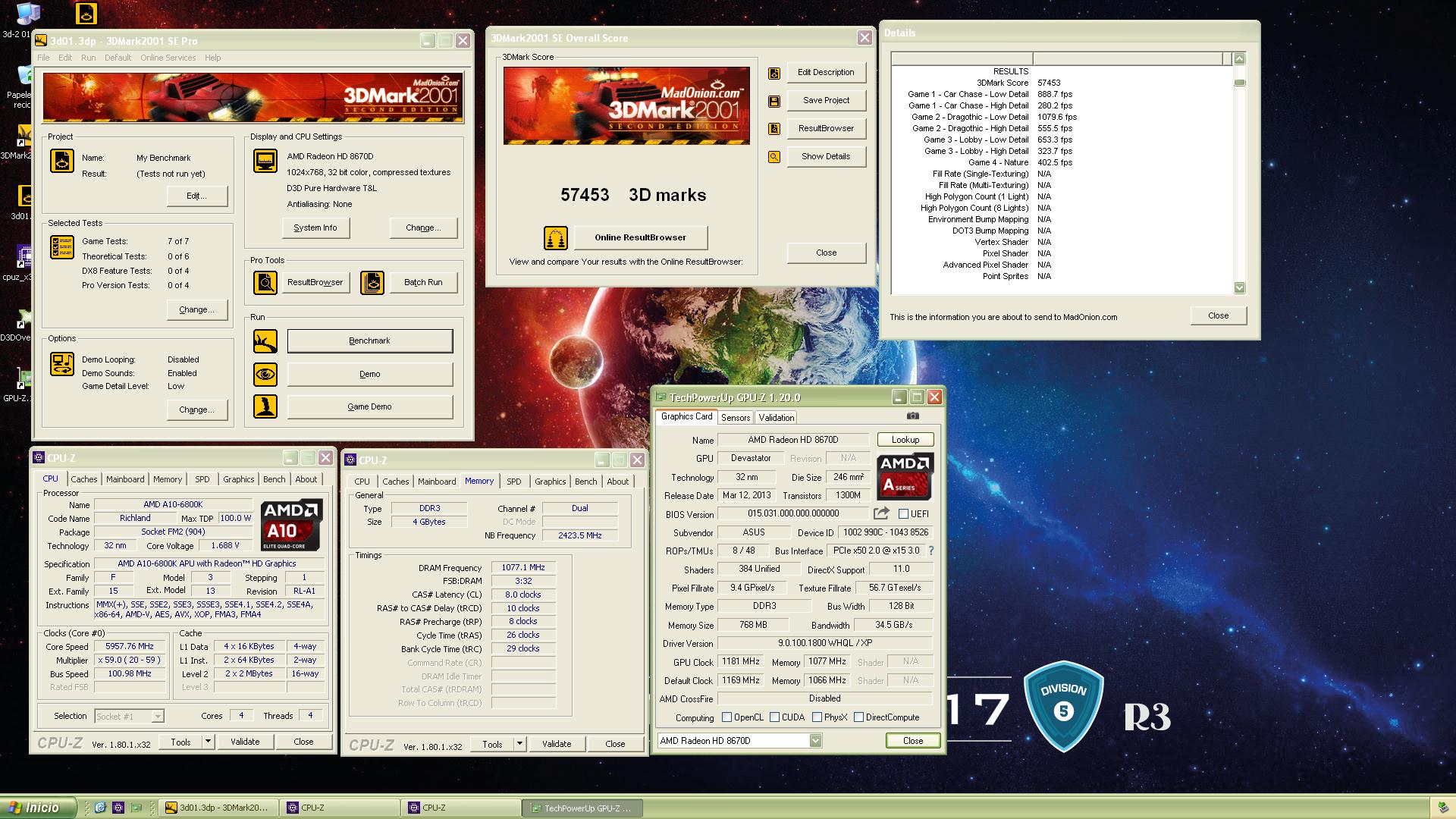Click Edit... button in Project section

point(197,196)
